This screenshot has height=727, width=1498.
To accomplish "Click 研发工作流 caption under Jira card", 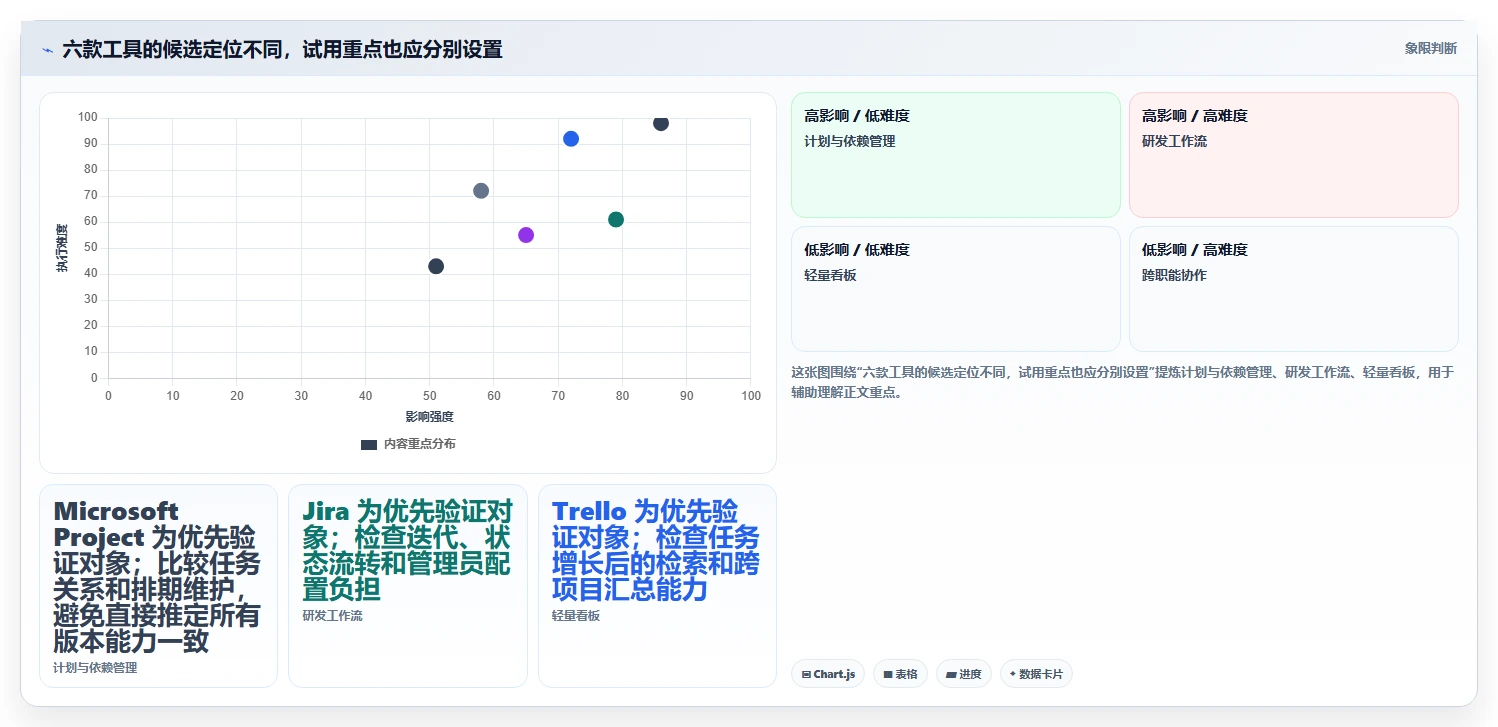I will point(332,616).
